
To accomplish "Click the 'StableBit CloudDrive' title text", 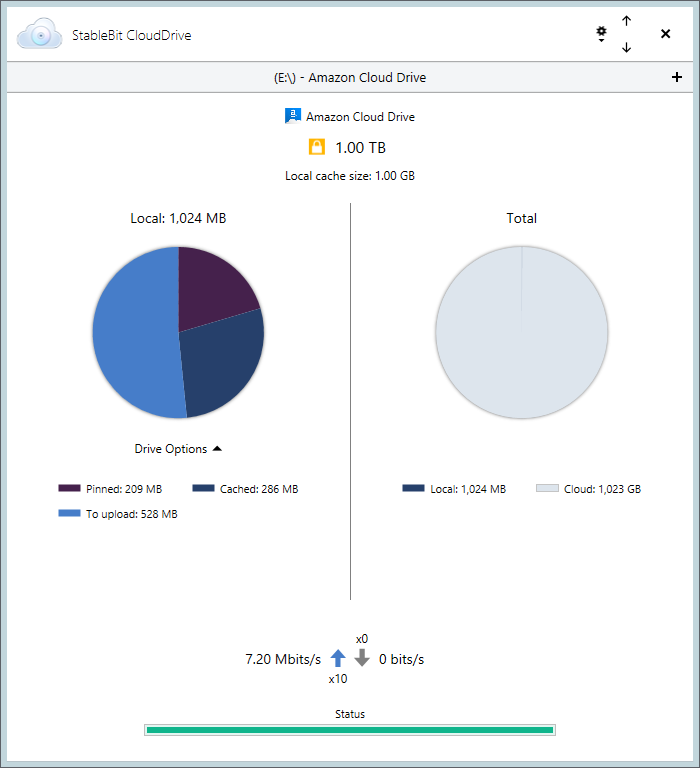I will tap(132, 35).
